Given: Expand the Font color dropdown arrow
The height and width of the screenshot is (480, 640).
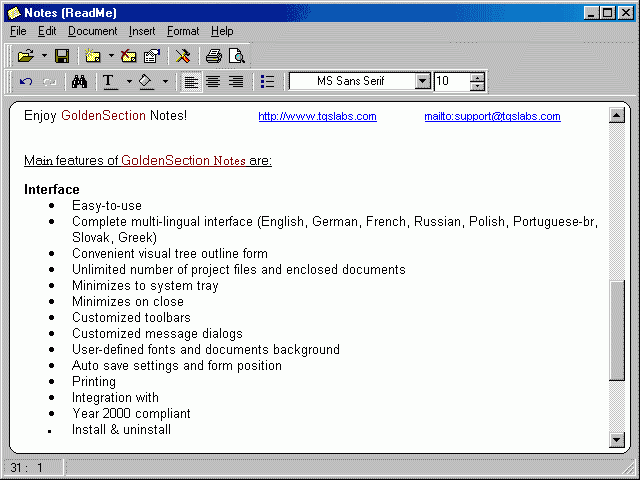Looking at the screenshot, I should point(129,82).
